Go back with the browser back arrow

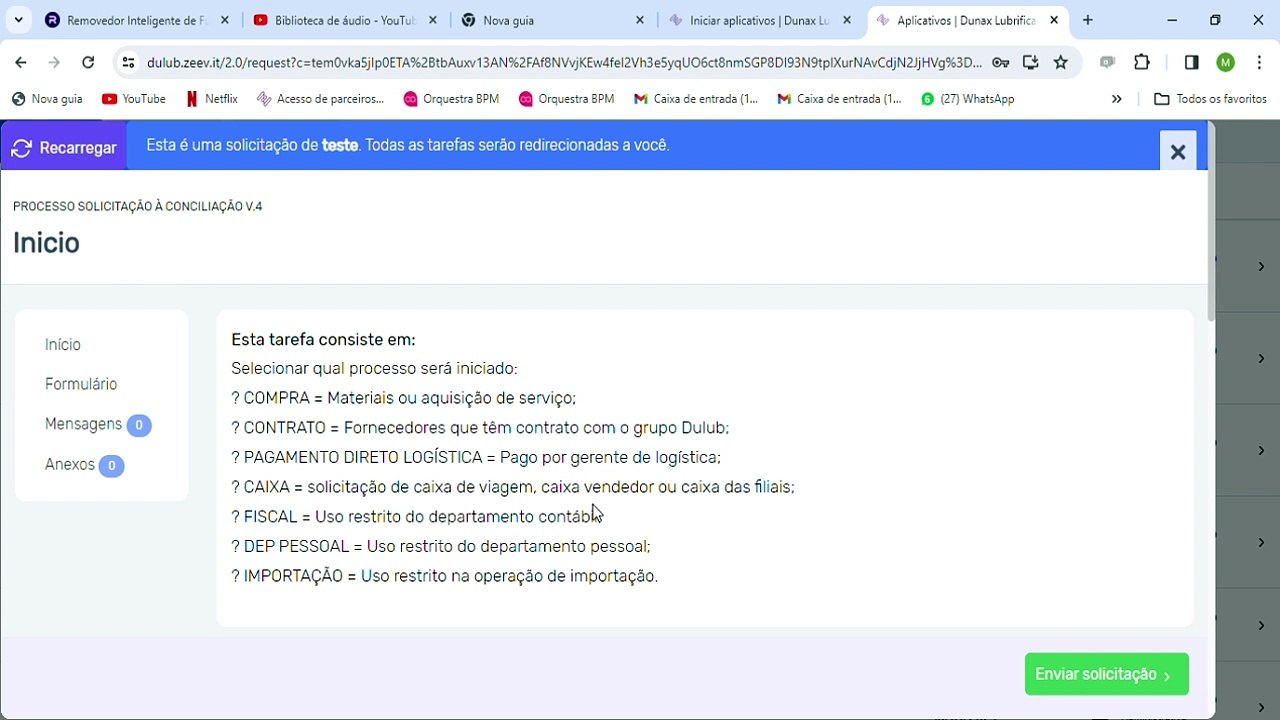click(x=21, y=62)
